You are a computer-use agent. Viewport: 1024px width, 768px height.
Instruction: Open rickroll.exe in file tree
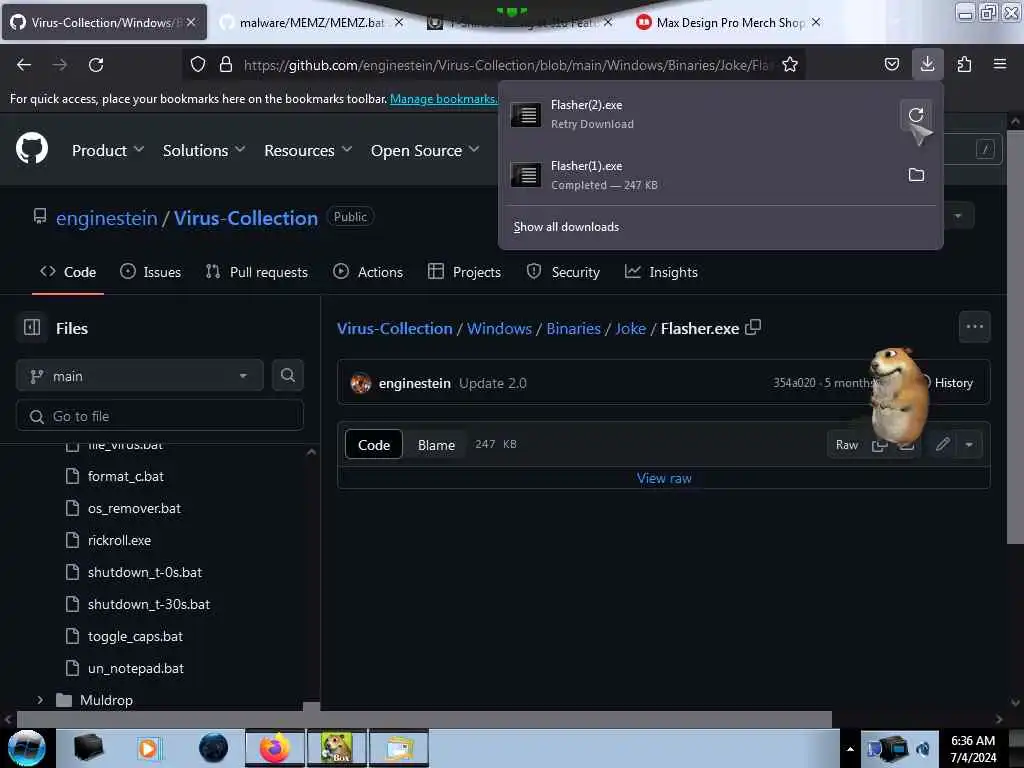pos(120,541)
